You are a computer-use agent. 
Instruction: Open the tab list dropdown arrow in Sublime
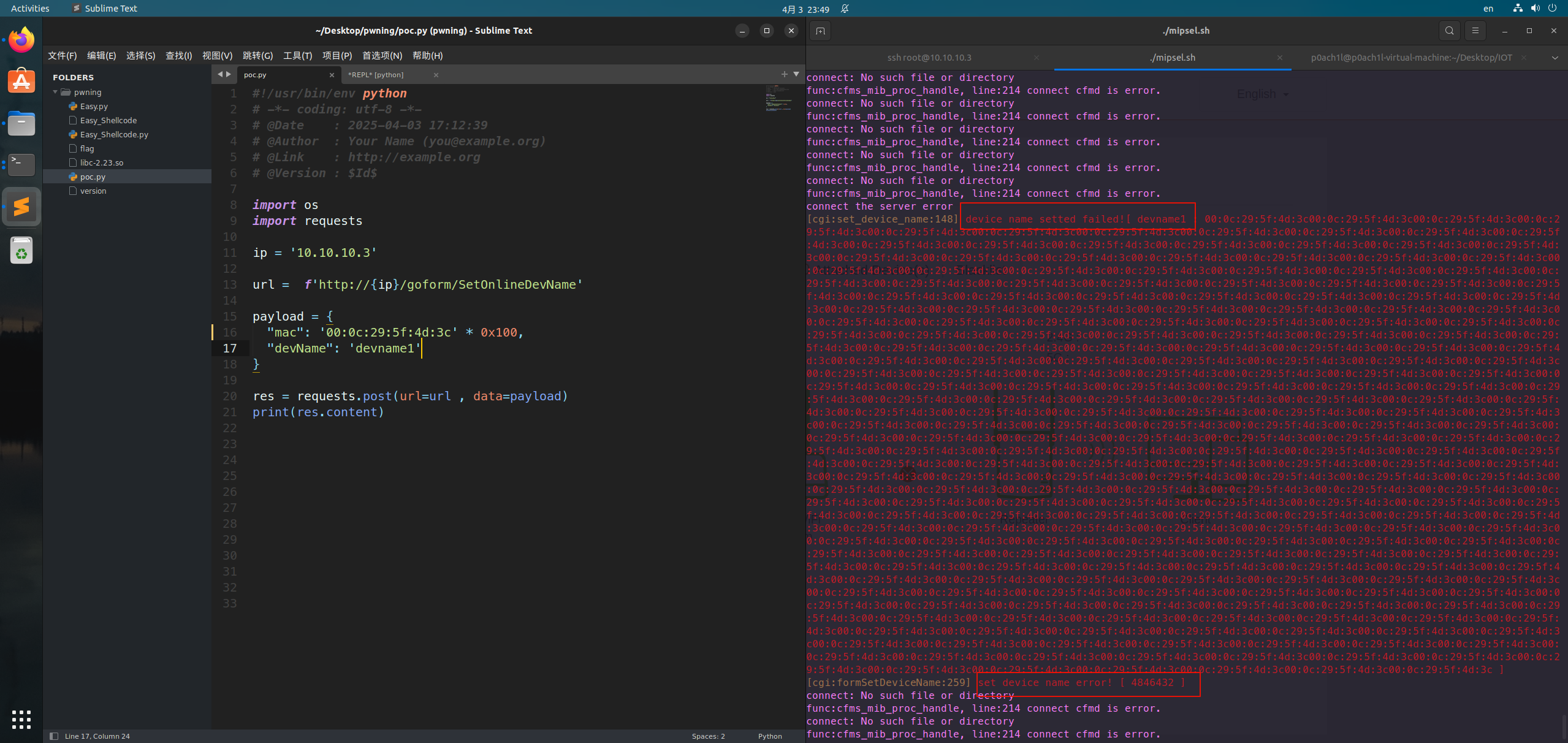(x=796, y=74)
